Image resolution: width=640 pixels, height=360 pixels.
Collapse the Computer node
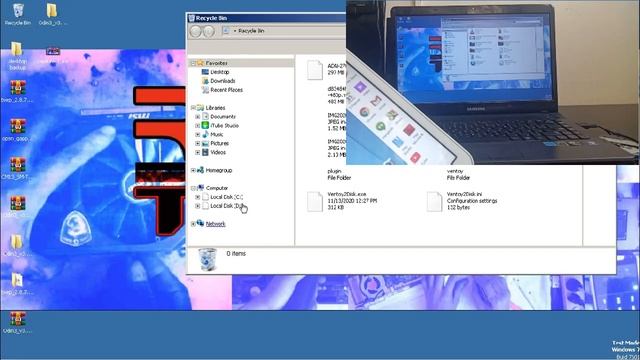point(193,189)
